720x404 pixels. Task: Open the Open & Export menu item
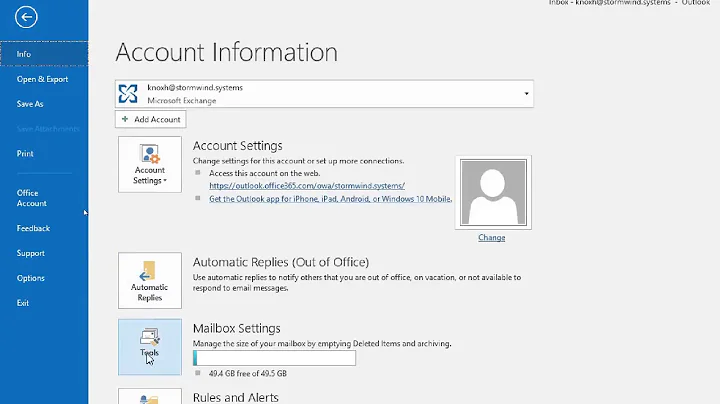[x=42, y=79]
